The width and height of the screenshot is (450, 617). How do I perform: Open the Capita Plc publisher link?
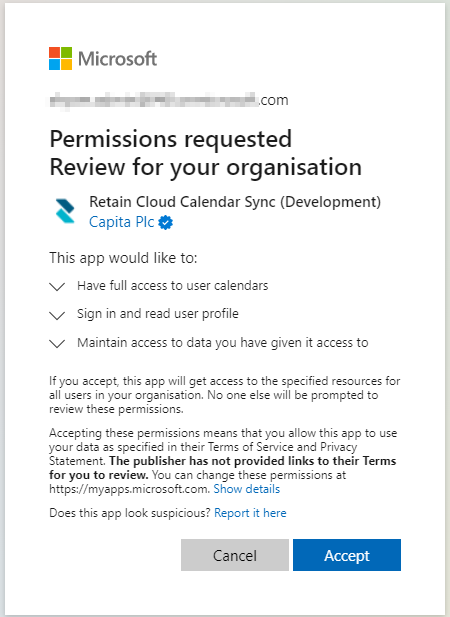pos(122,222)
